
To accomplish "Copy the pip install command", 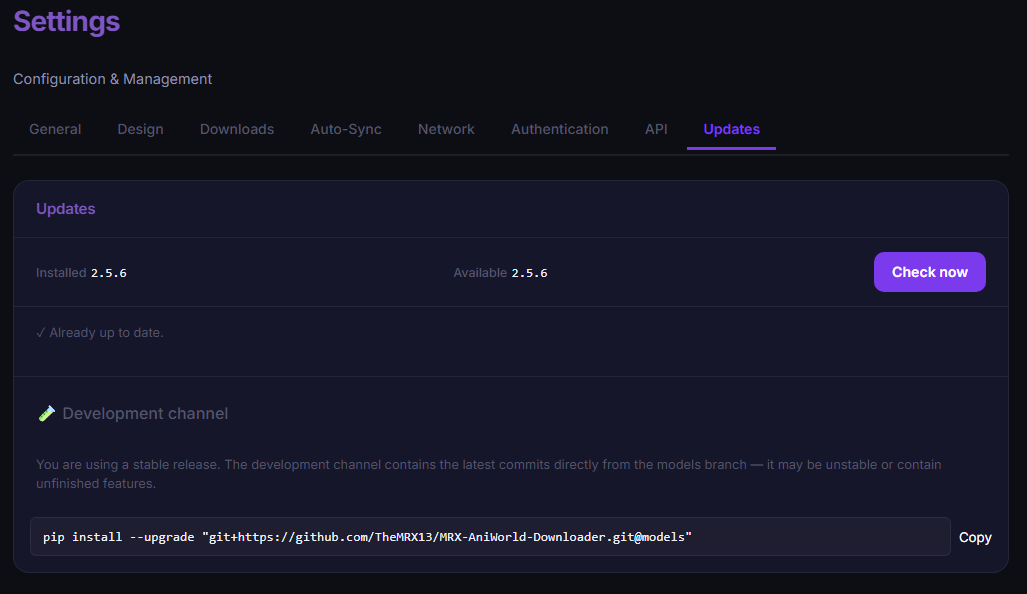I will tap(975, 537).
